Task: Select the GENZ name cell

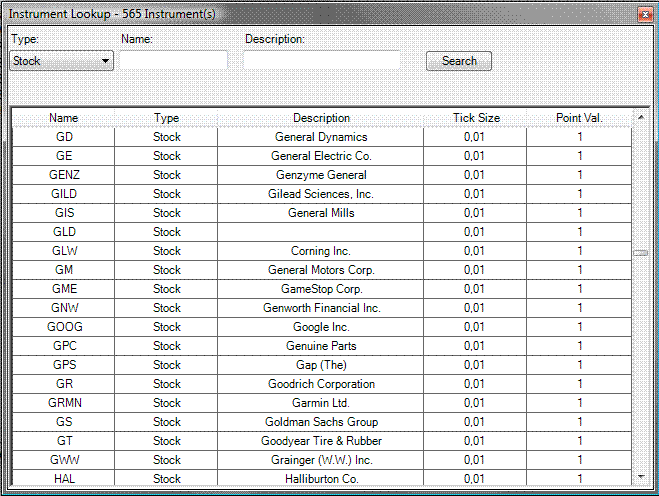Action: [x=63, y=175]
